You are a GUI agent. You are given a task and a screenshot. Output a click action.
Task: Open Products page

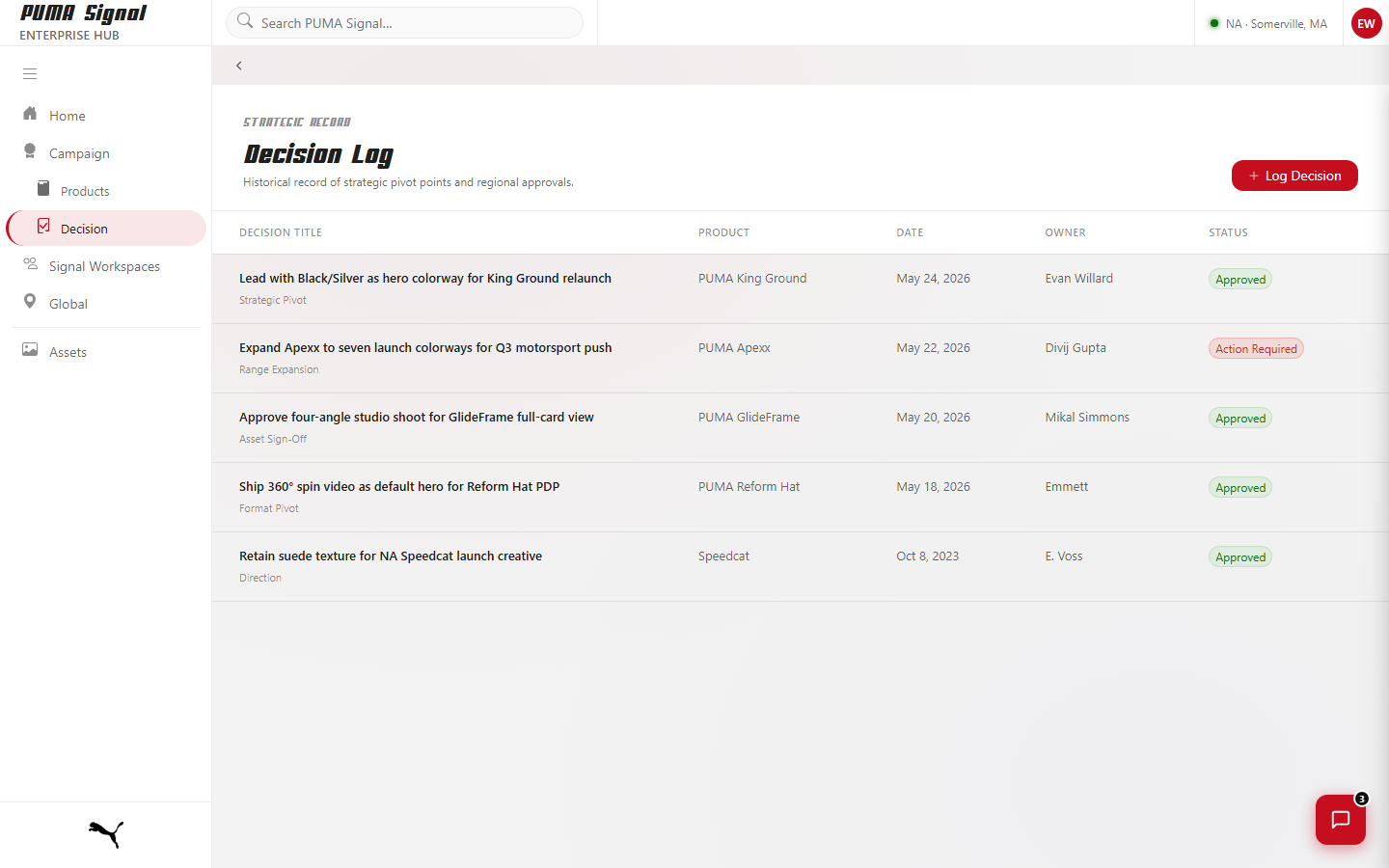click(106, 191)
